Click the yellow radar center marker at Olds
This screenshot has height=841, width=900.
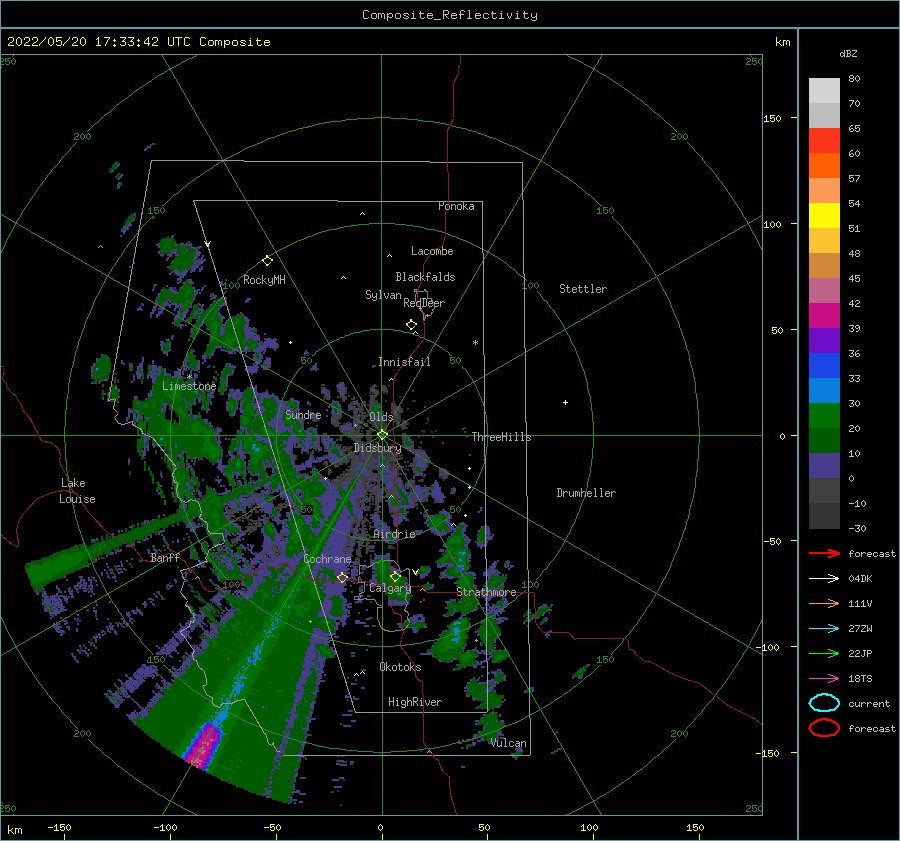coord(382,435)
